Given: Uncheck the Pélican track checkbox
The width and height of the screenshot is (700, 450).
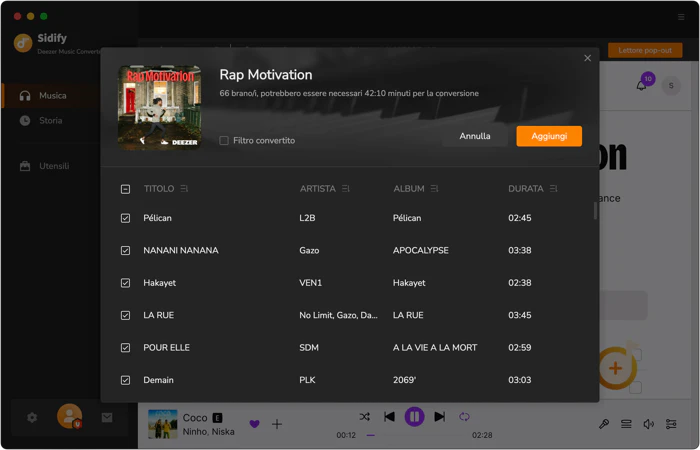Looking at the screenshot, I should click(x=125, y=218).
